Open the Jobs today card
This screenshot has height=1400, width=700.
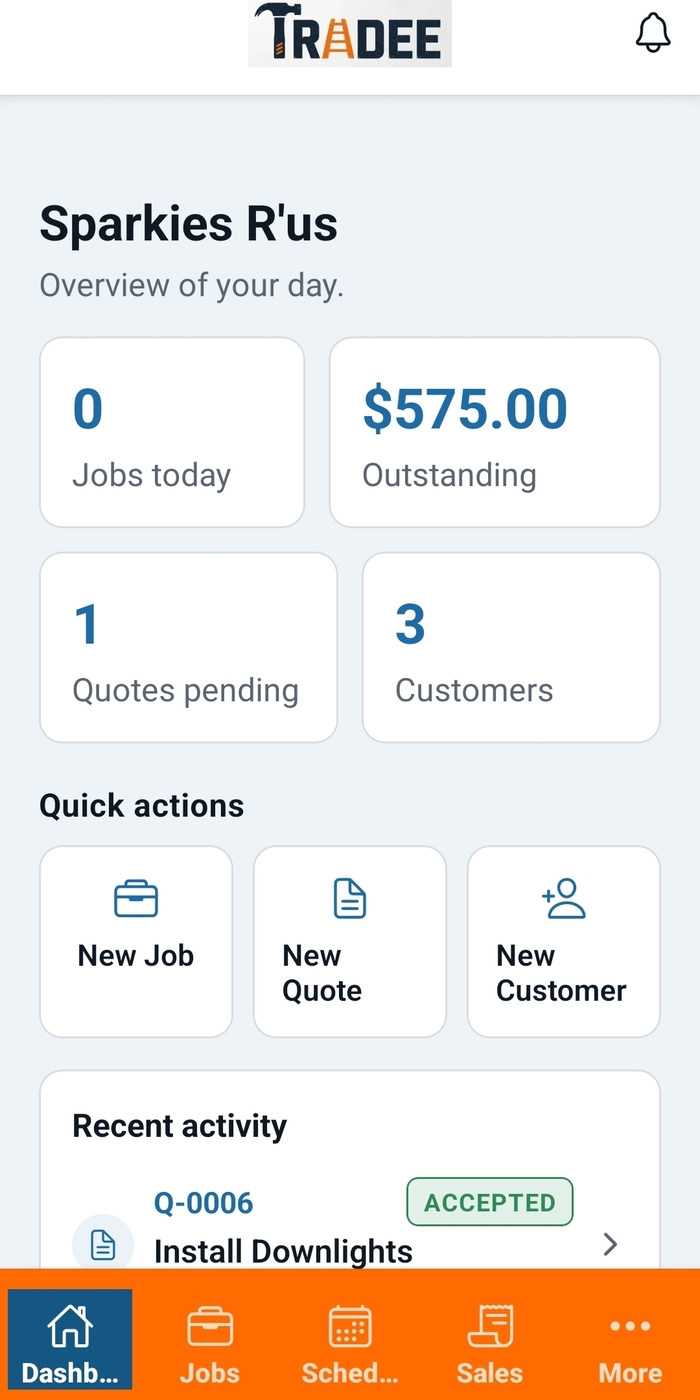pos(172,432)
